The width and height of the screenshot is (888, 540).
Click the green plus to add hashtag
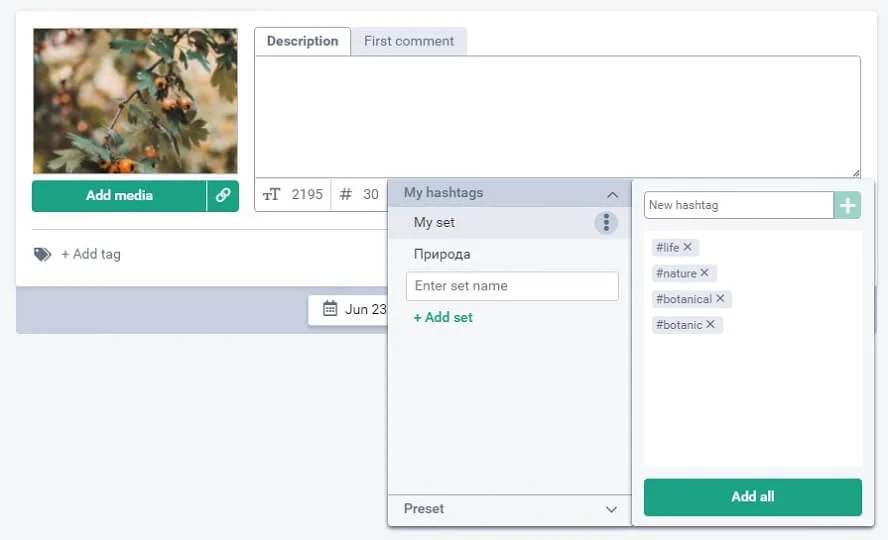tap(848, 205)
